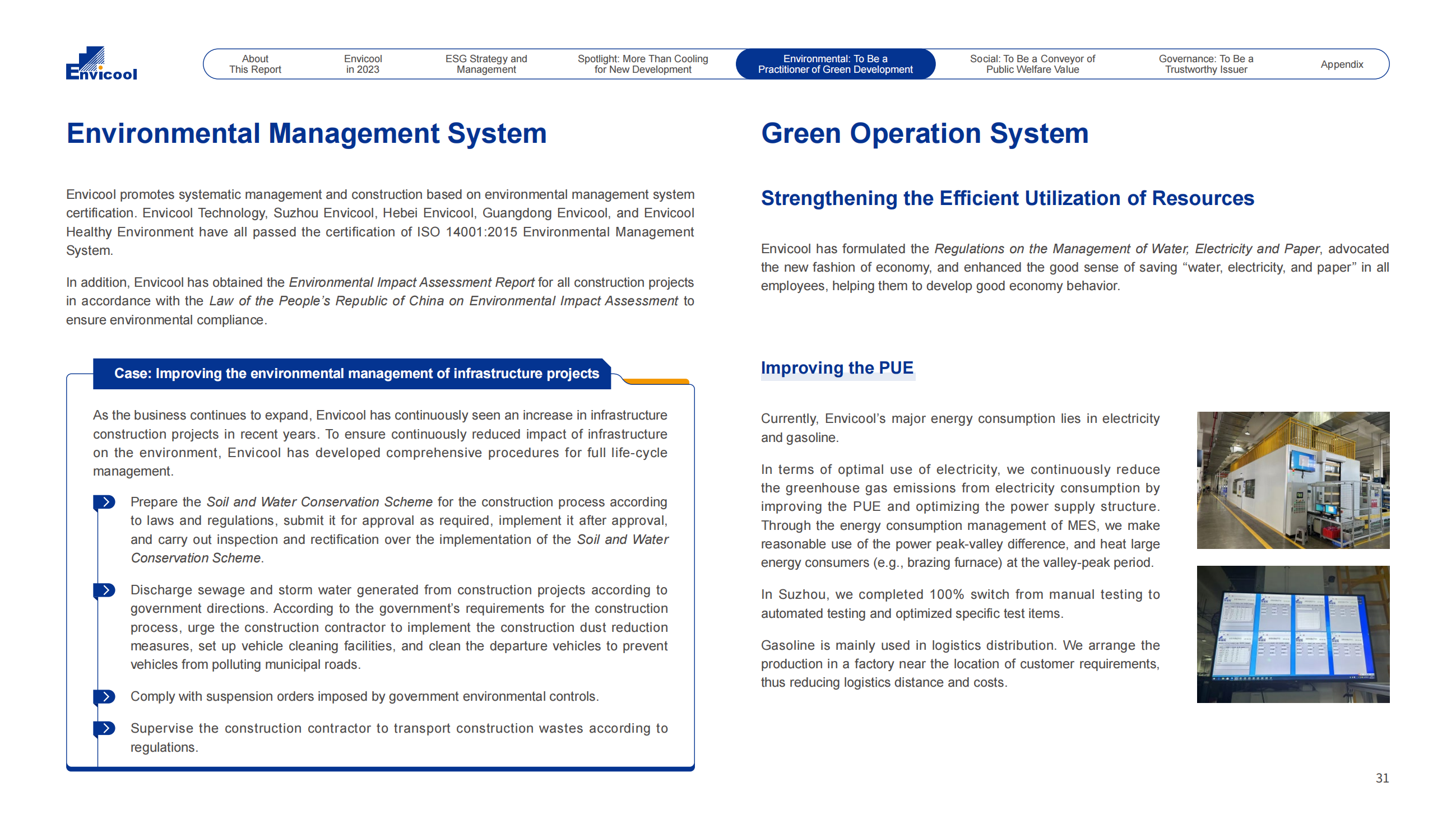Click the arrow bullet beside Comply with suspension orders
Image resolution: width=1456 pixels, height=838 pixels.
(105, 697)
